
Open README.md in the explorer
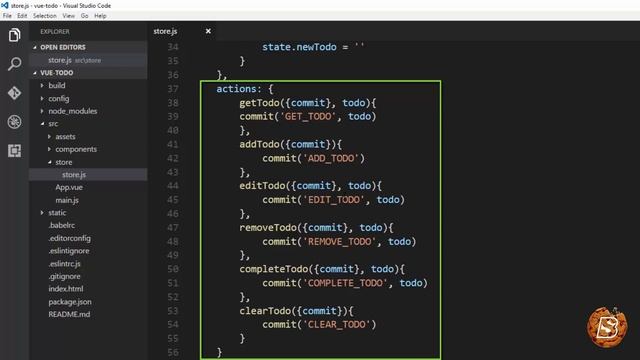[x=69, y=314]
